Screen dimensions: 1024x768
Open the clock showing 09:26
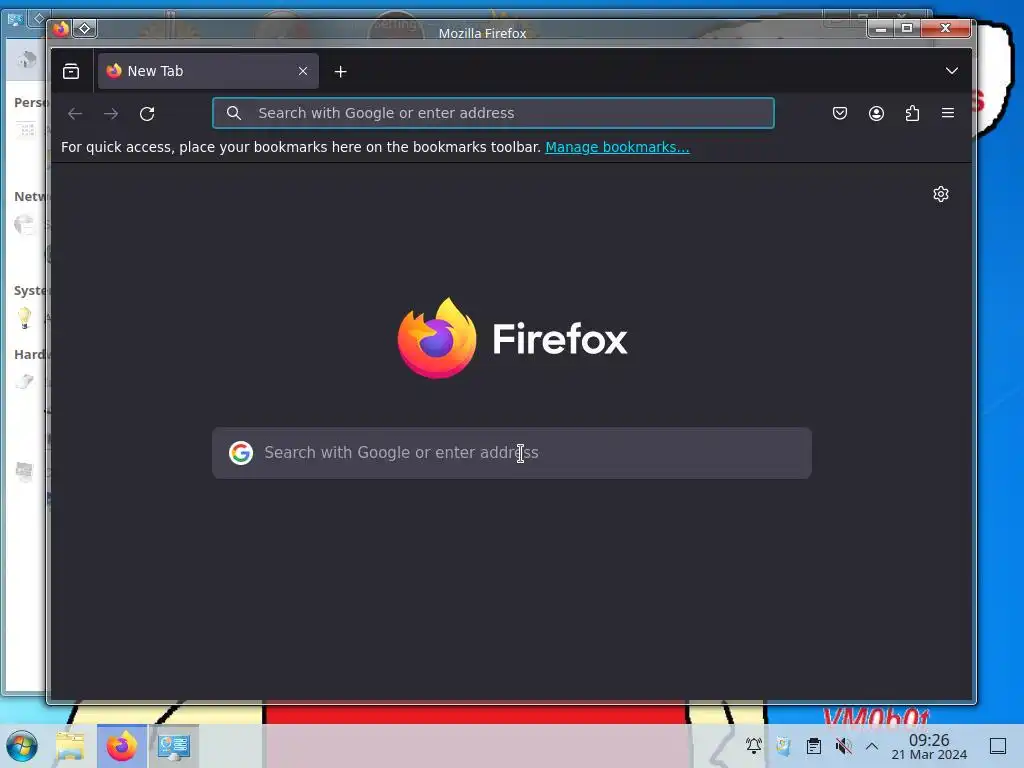[x=929, y=746]
